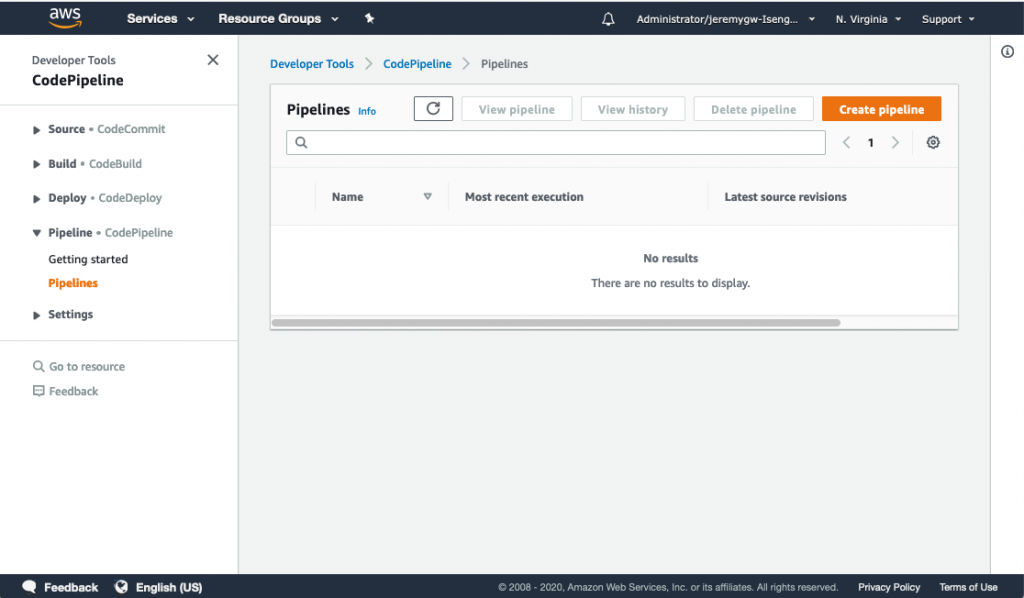The width and height of the screenshot is (1024, 598).
Task: Sort pipelines by Name column arrow
Action: 428,197
